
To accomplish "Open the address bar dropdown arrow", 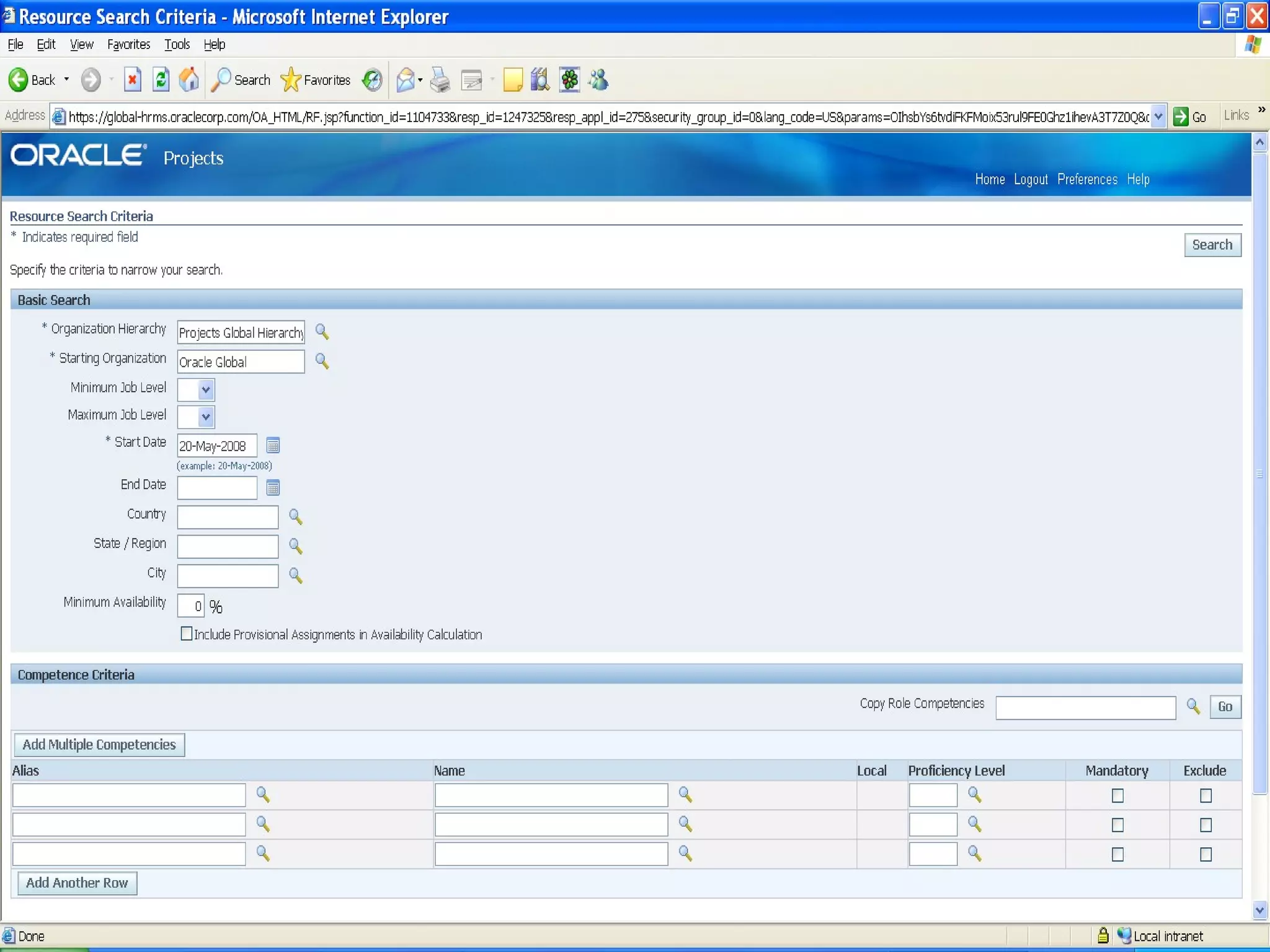I will coord(1158,117).
